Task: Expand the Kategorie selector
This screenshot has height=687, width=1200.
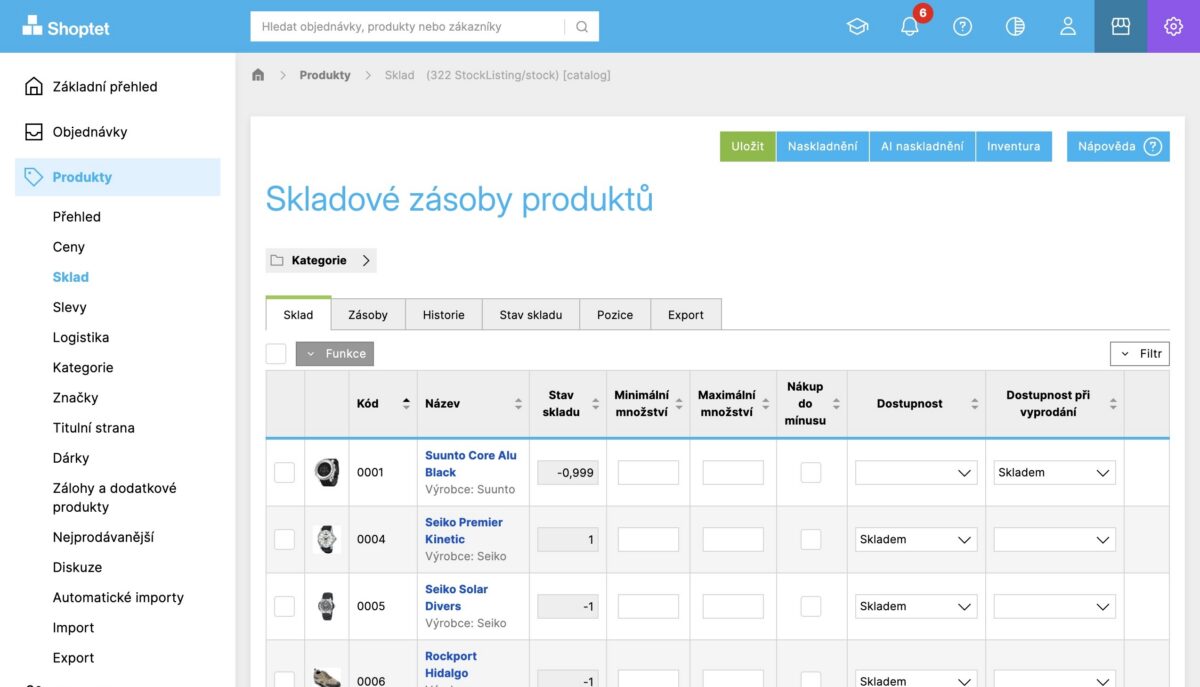Action: 321,260
